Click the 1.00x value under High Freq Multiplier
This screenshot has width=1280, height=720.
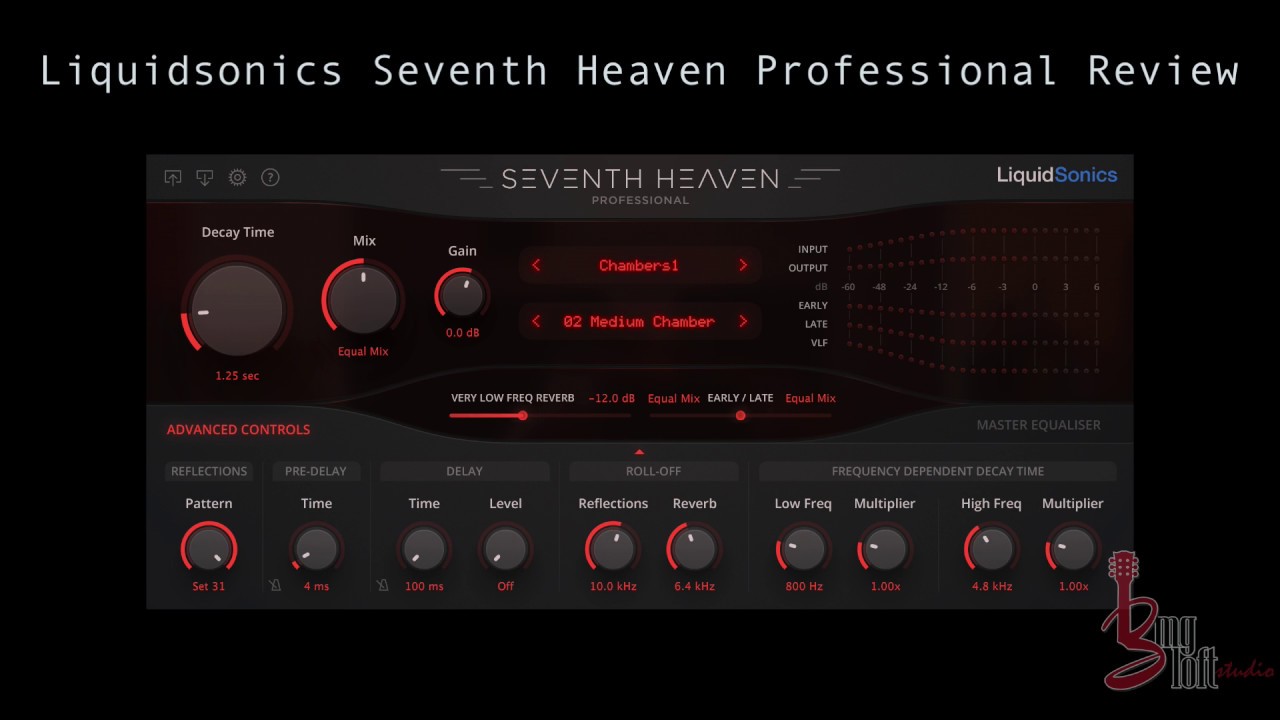(x=1072, y=587)
